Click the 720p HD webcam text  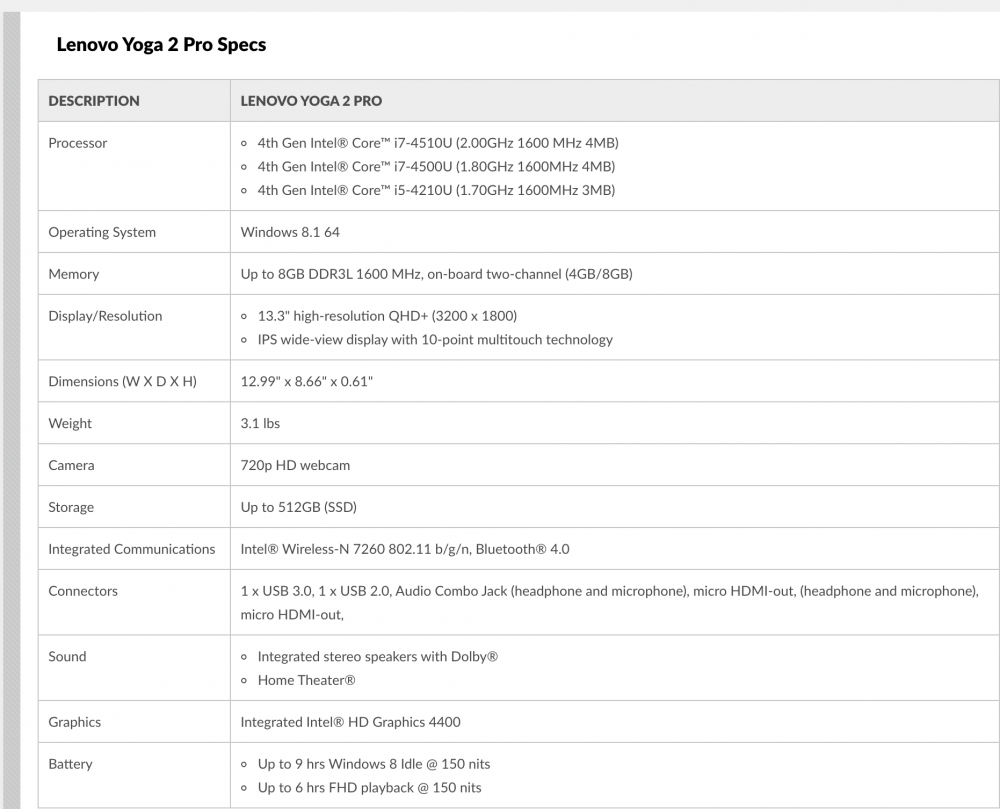point(295,465)
